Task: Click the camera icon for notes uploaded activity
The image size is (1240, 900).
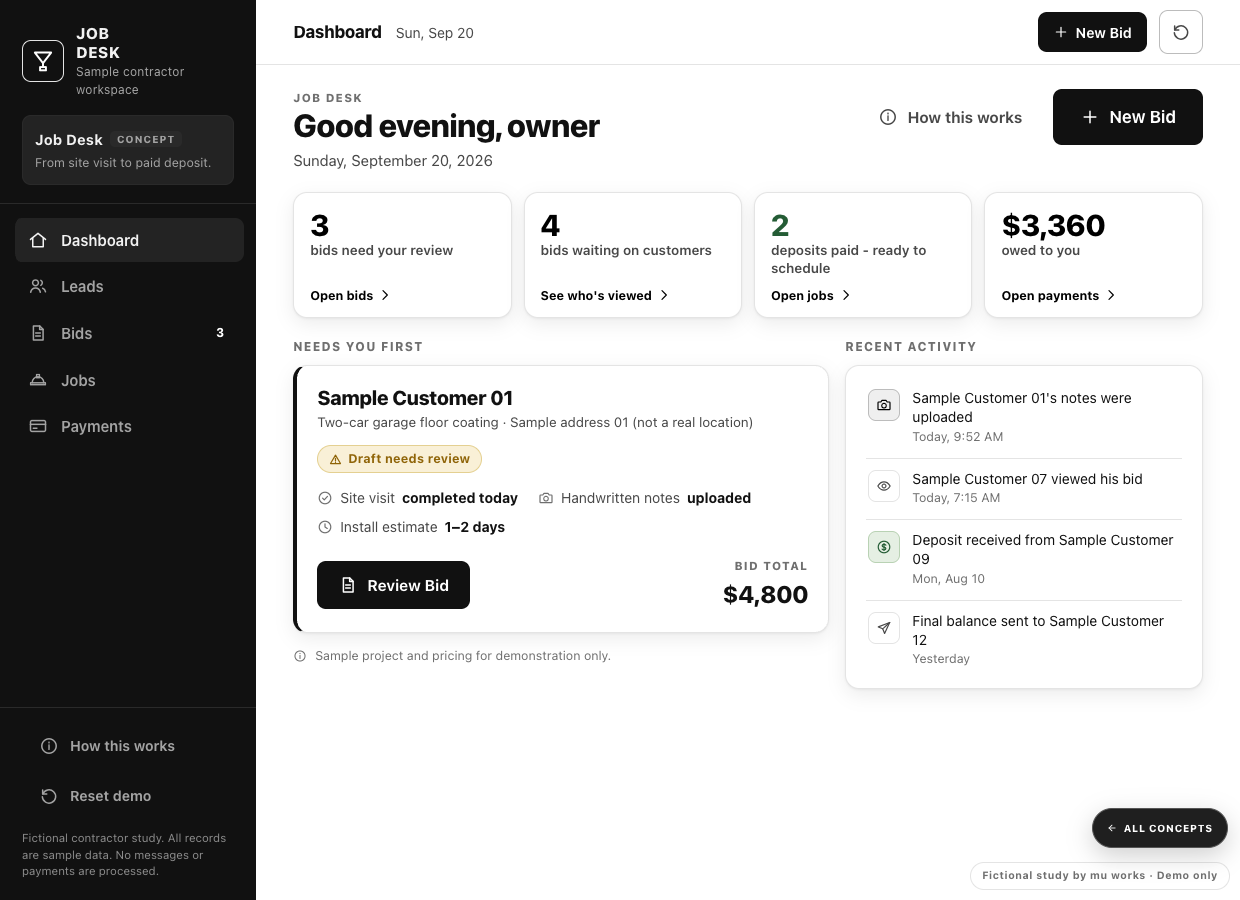Action: tap(884, 405)
